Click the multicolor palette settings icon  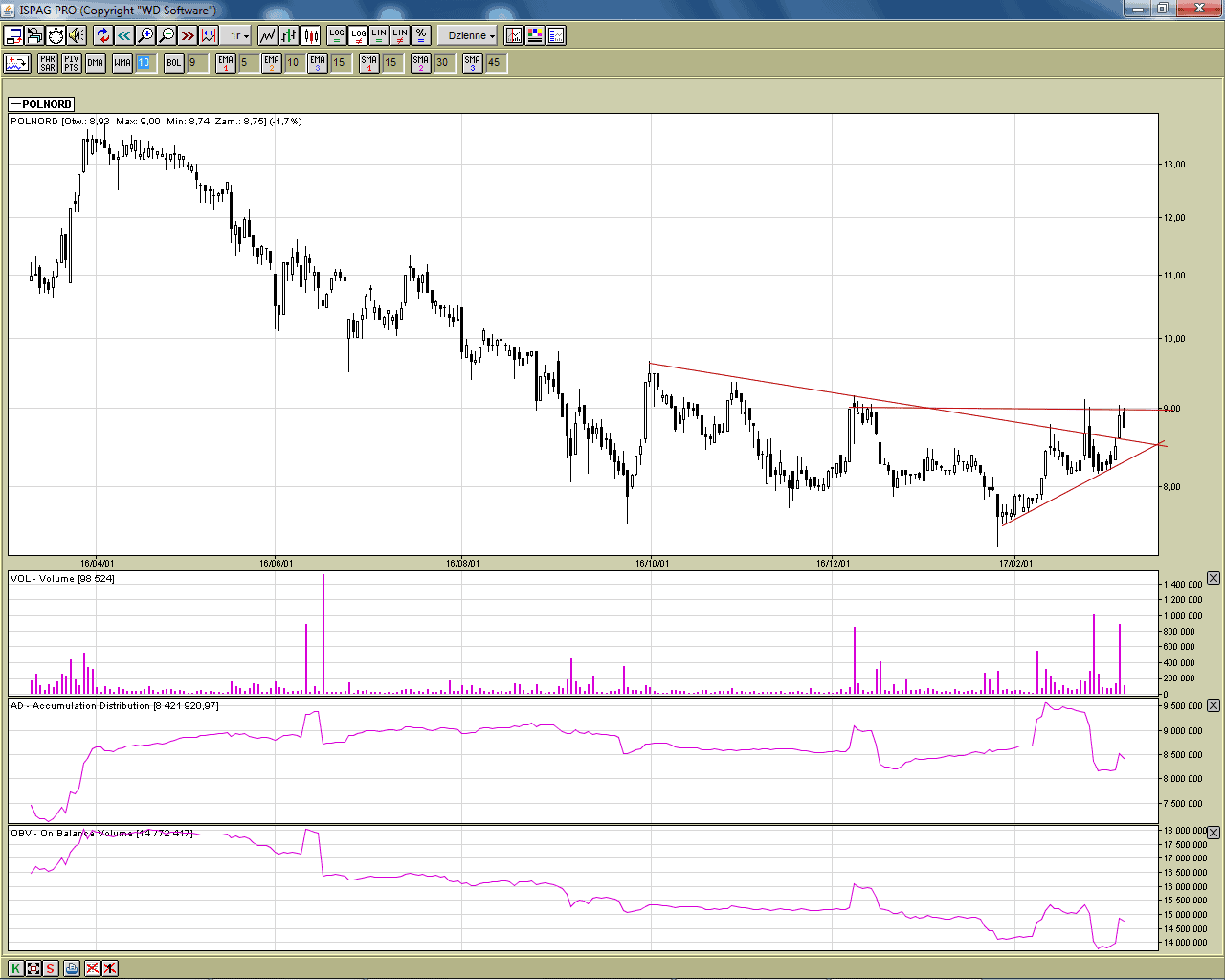tap(535, 35)
